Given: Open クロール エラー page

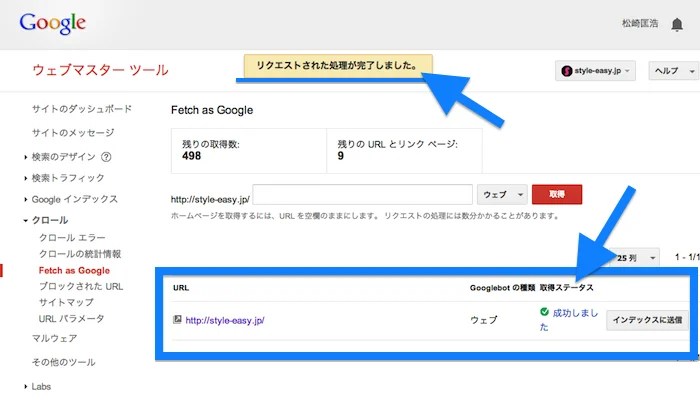Looking at the screenshot, I should click(x=72, y=238).
